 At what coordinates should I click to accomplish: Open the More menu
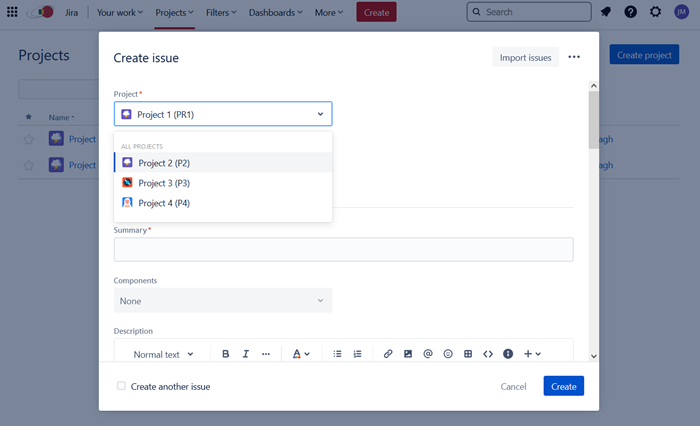329,13
